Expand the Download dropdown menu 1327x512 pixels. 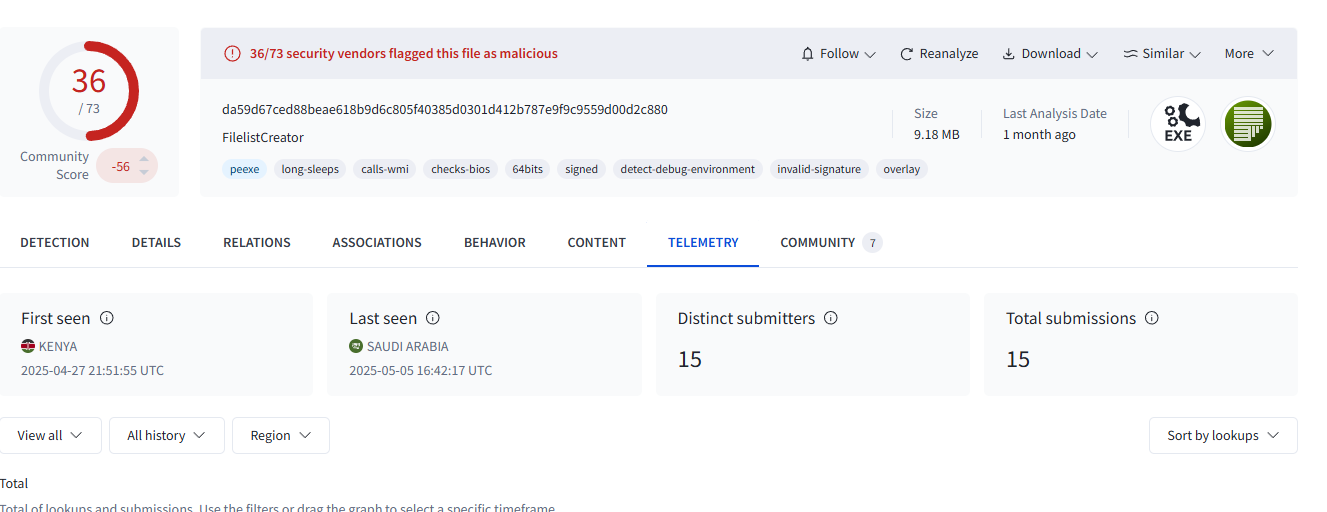click(x=1050, y=54)
